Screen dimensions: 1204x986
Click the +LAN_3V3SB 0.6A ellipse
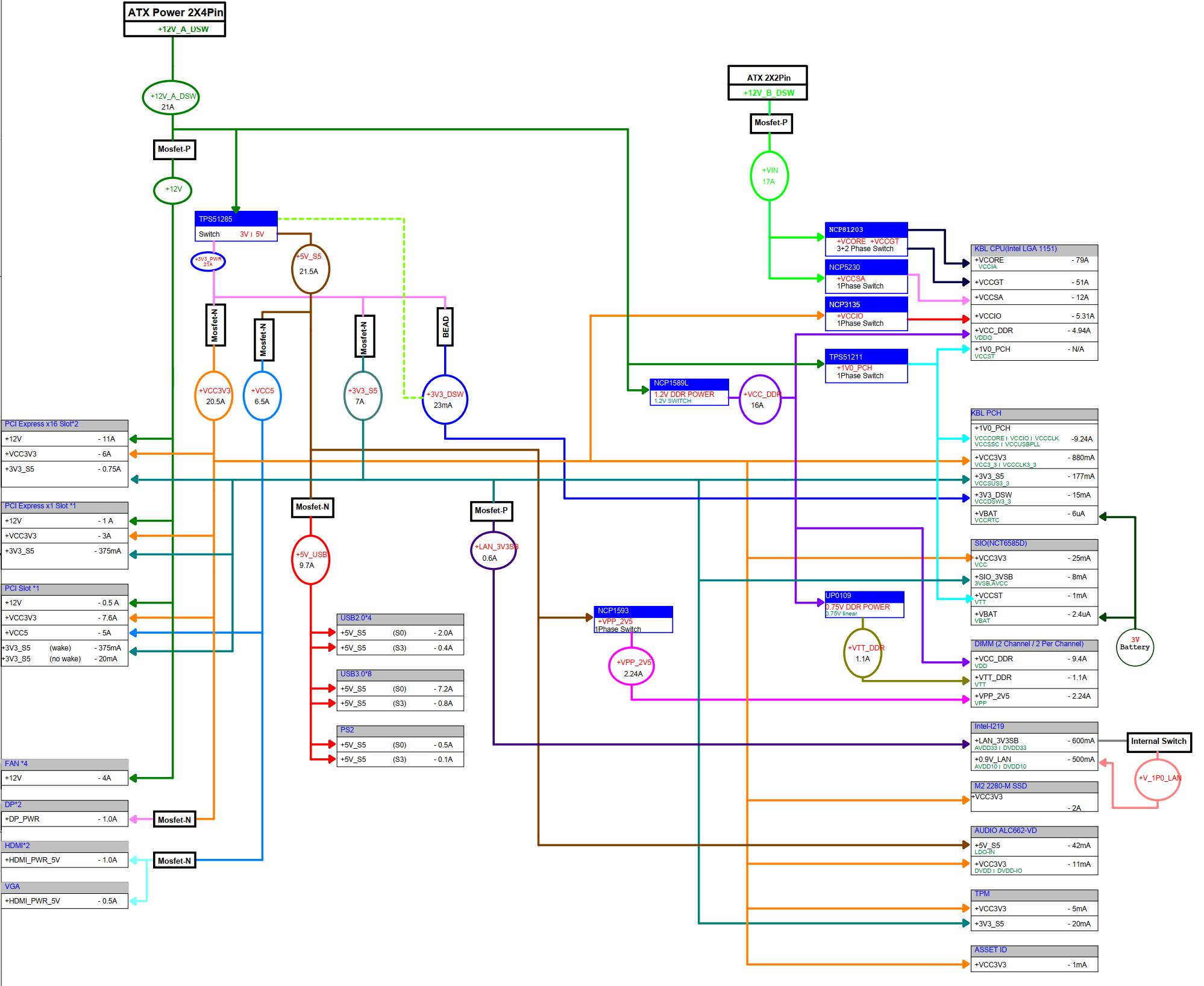click(494, 551)
